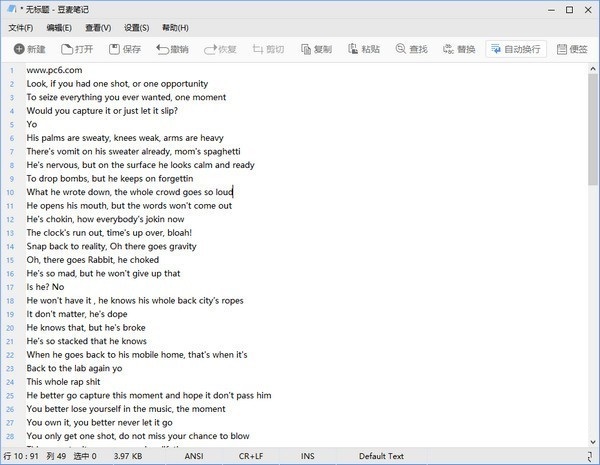Click line 'You own it, you better never let it go'
The height and width of the screenshot is (465, 600).
click(99, 423)
